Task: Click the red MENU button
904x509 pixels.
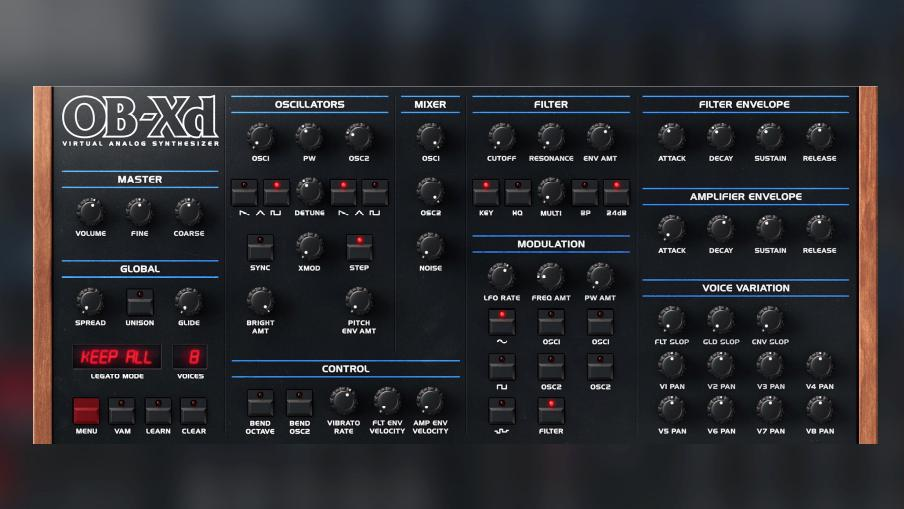Action: pos(86,410)
